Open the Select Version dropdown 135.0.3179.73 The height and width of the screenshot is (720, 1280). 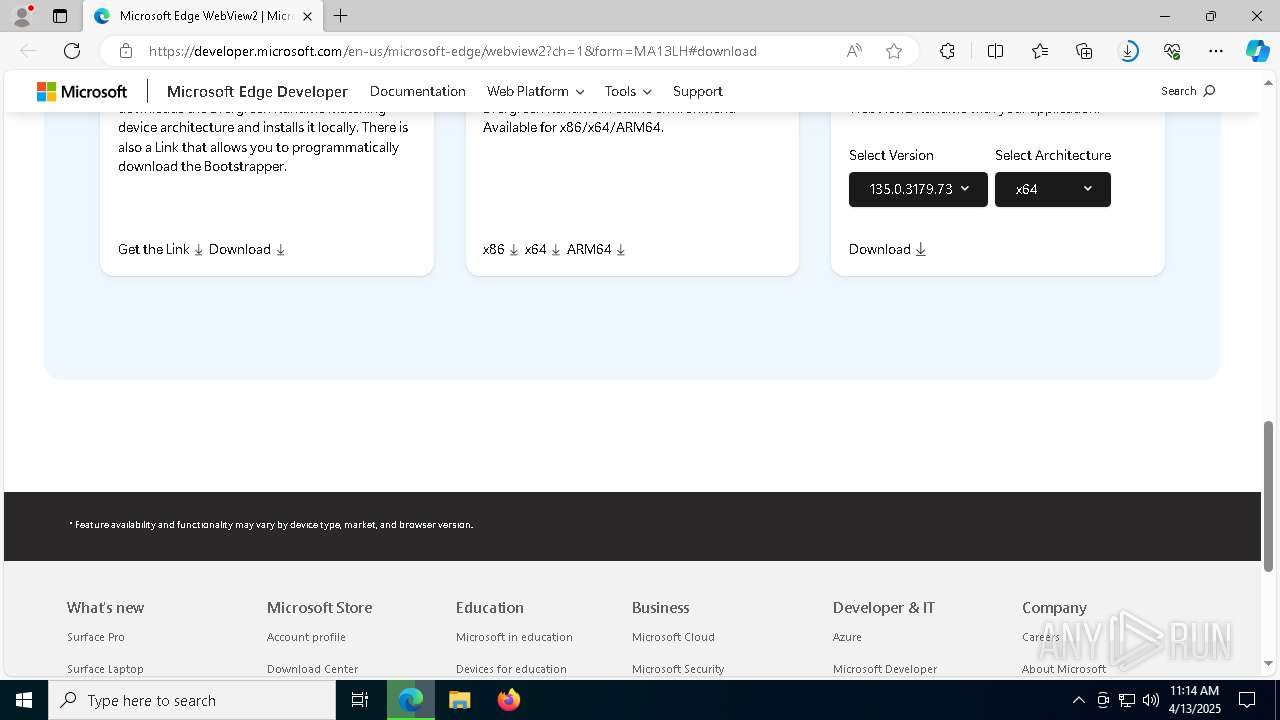point(918,189)
